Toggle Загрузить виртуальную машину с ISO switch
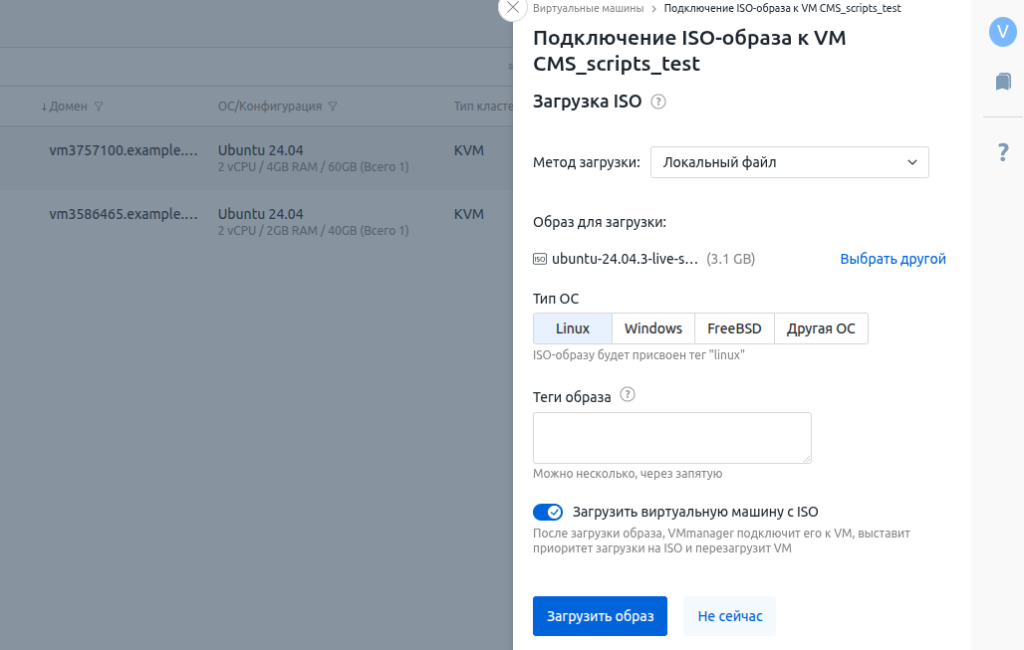The width and height of the screenshot is (1024, 650). coord(548,512)
